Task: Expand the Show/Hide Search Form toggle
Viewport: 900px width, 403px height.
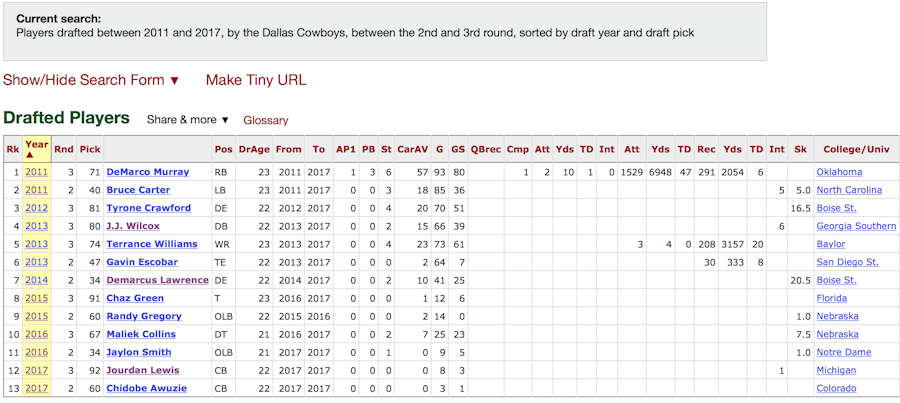Action: coord(91,80)
